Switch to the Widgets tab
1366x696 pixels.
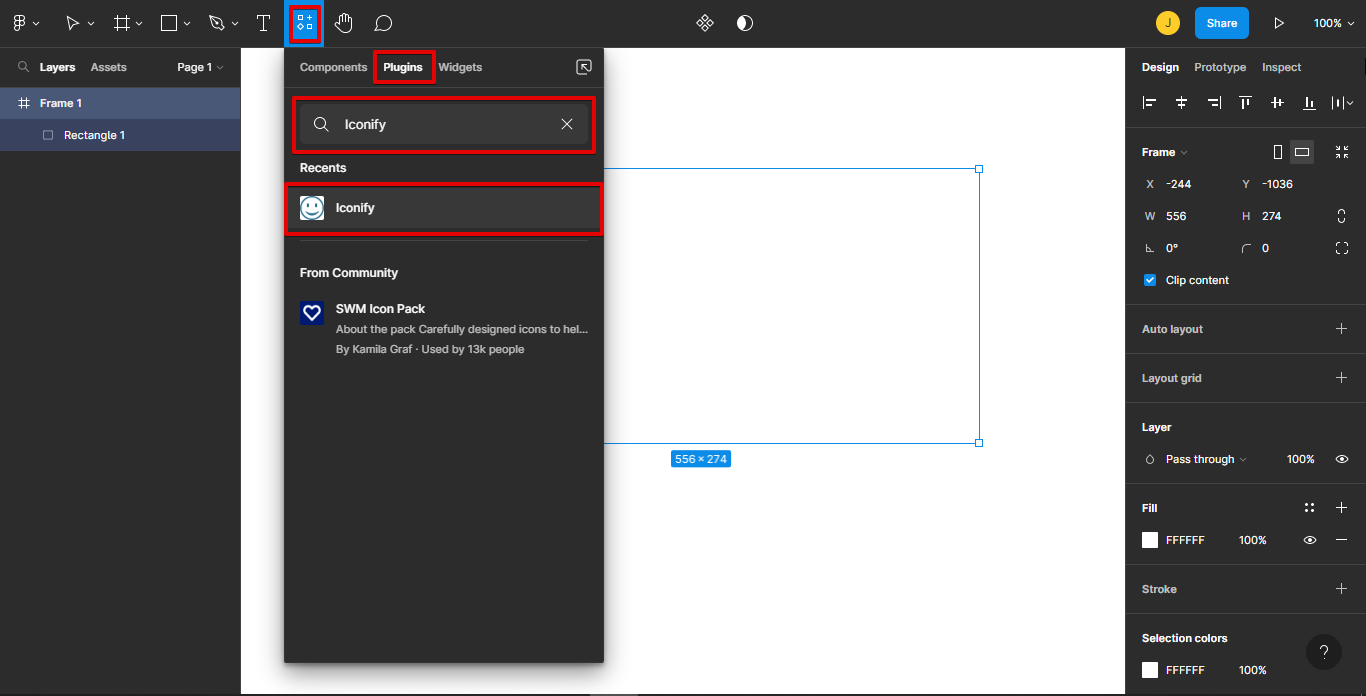tap(460, 67)
